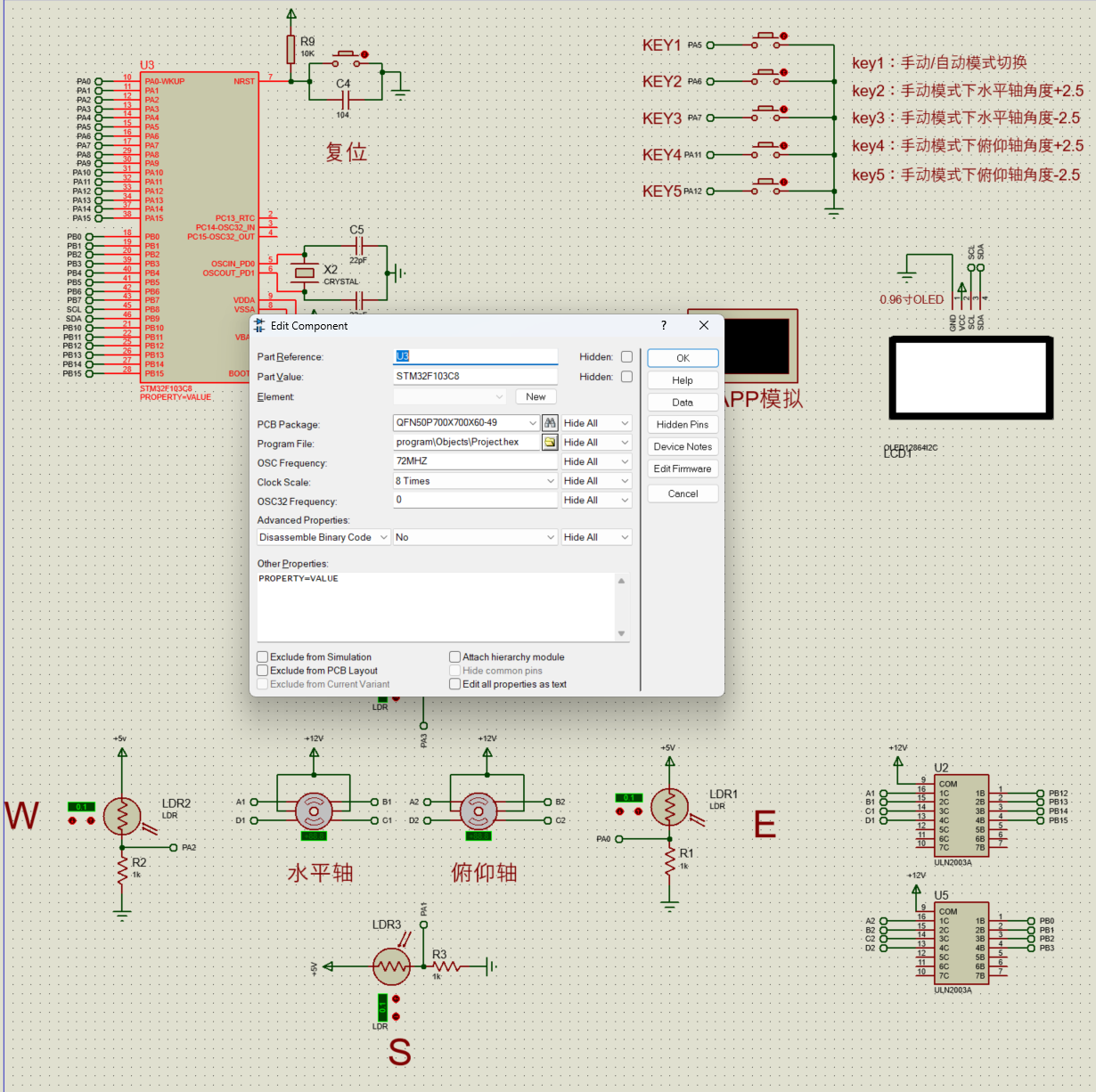The image size is (1096, 1092).
Task: Open the No value dropdown
Action: (x=475, y=537)
